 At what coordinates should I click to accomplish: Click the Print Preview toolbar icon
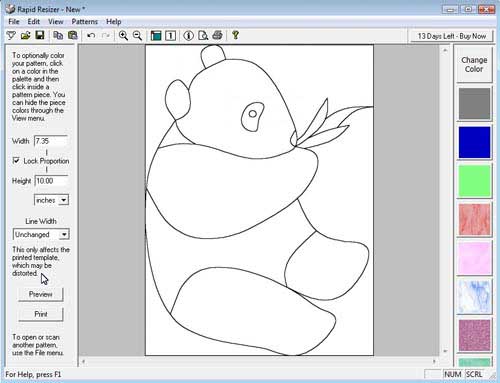(203, 35)
